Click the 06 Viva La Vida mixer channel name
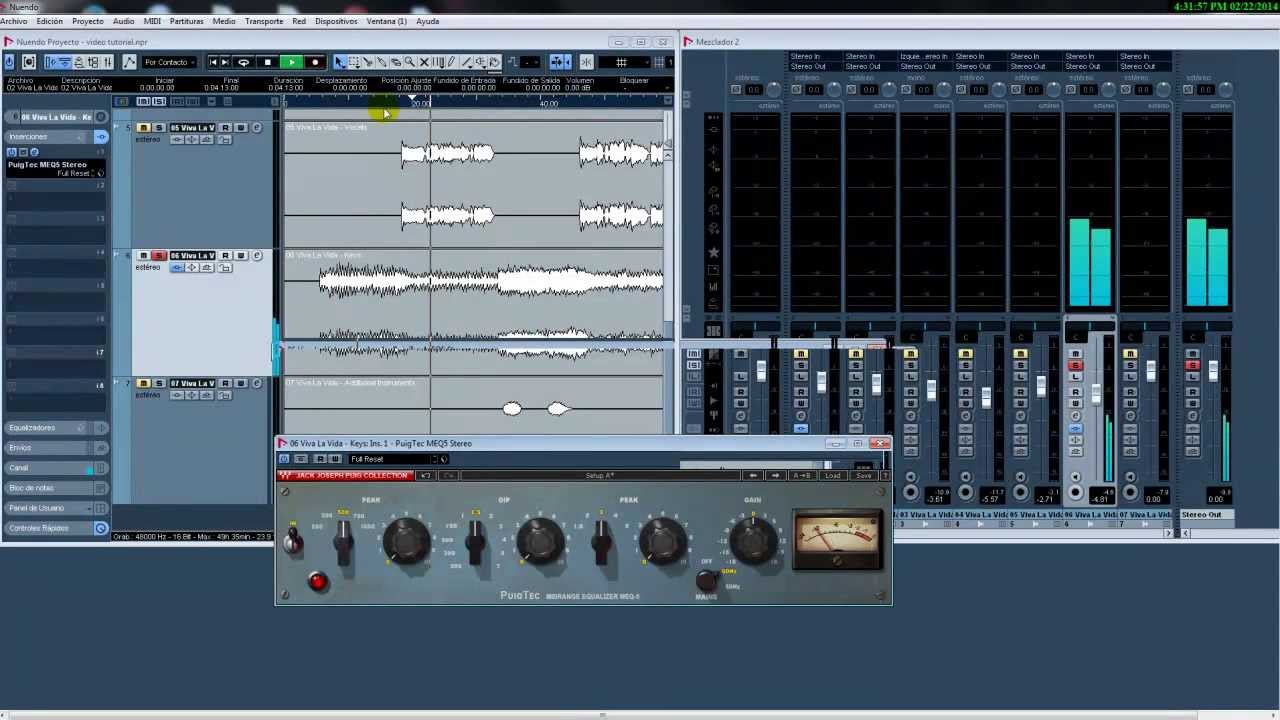This screenshot has width=1280, height=720. point(1089,515)
